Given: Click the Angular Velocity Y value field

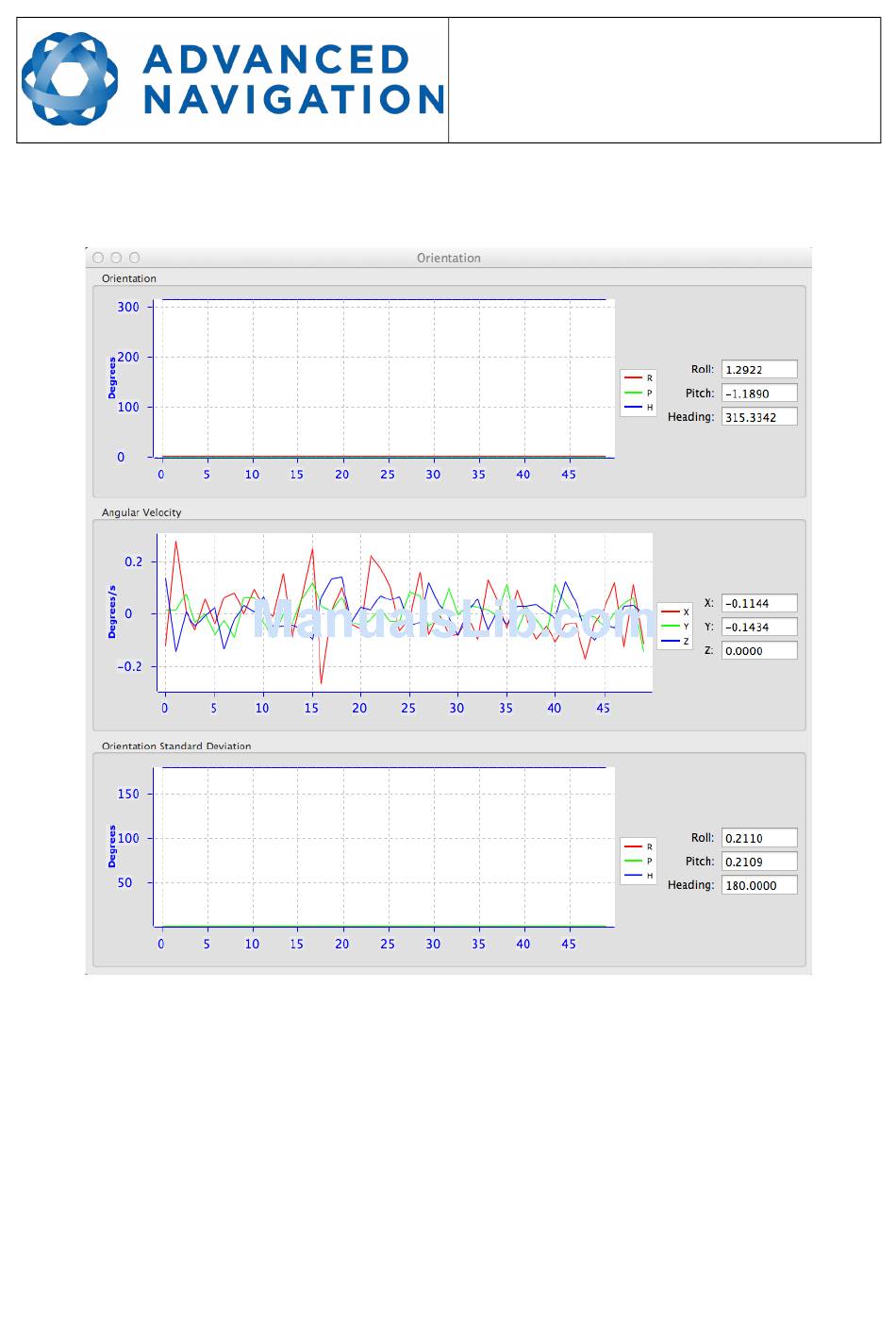Looking at the screenshot, I should click(x=758, y=628).
